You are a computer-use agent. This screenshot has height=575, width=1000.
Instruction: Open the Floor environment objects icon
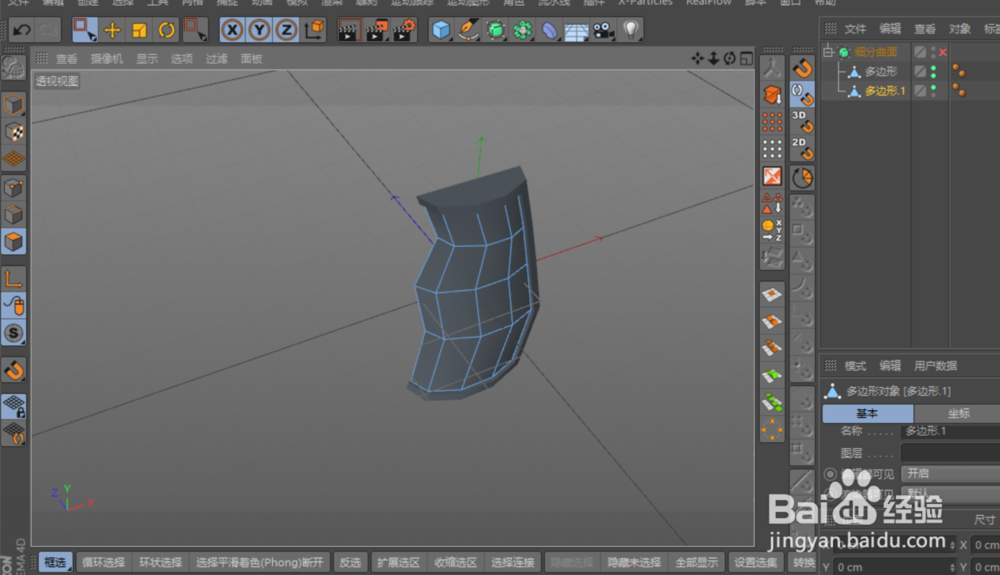click(576, 30)
